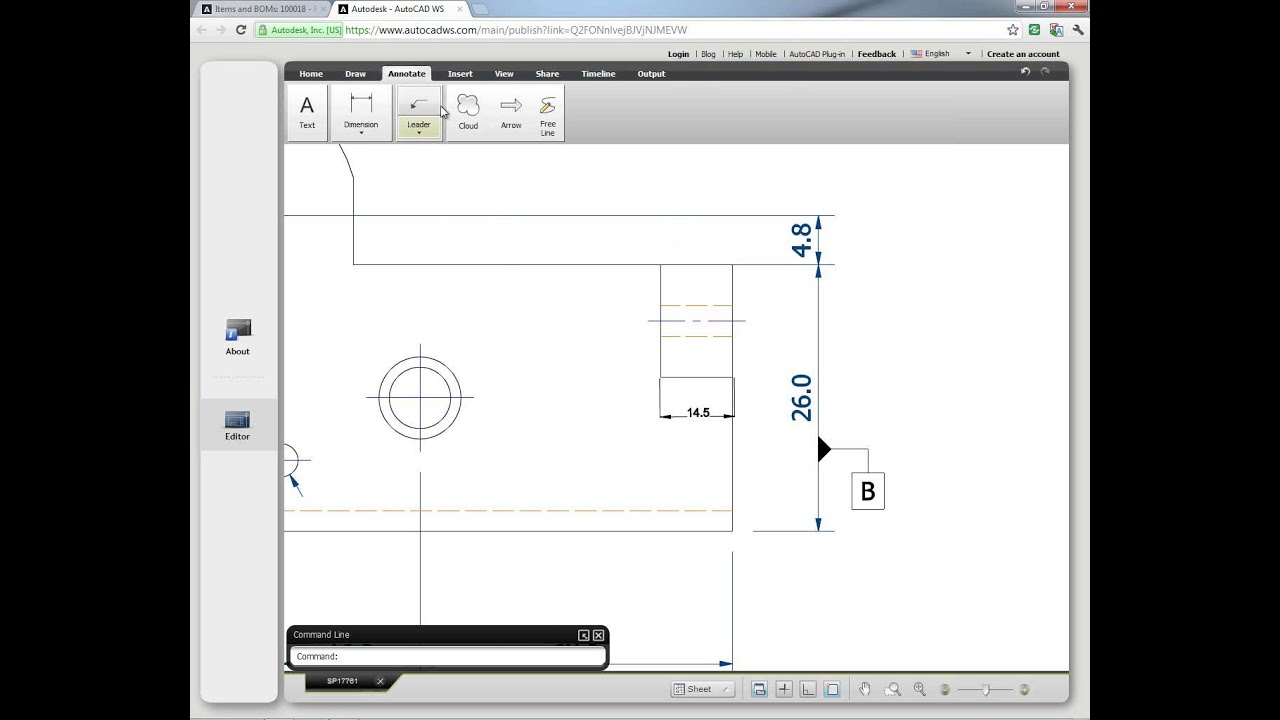
Task: Select the Text annotation tool
Action: (x=307, y=113)
